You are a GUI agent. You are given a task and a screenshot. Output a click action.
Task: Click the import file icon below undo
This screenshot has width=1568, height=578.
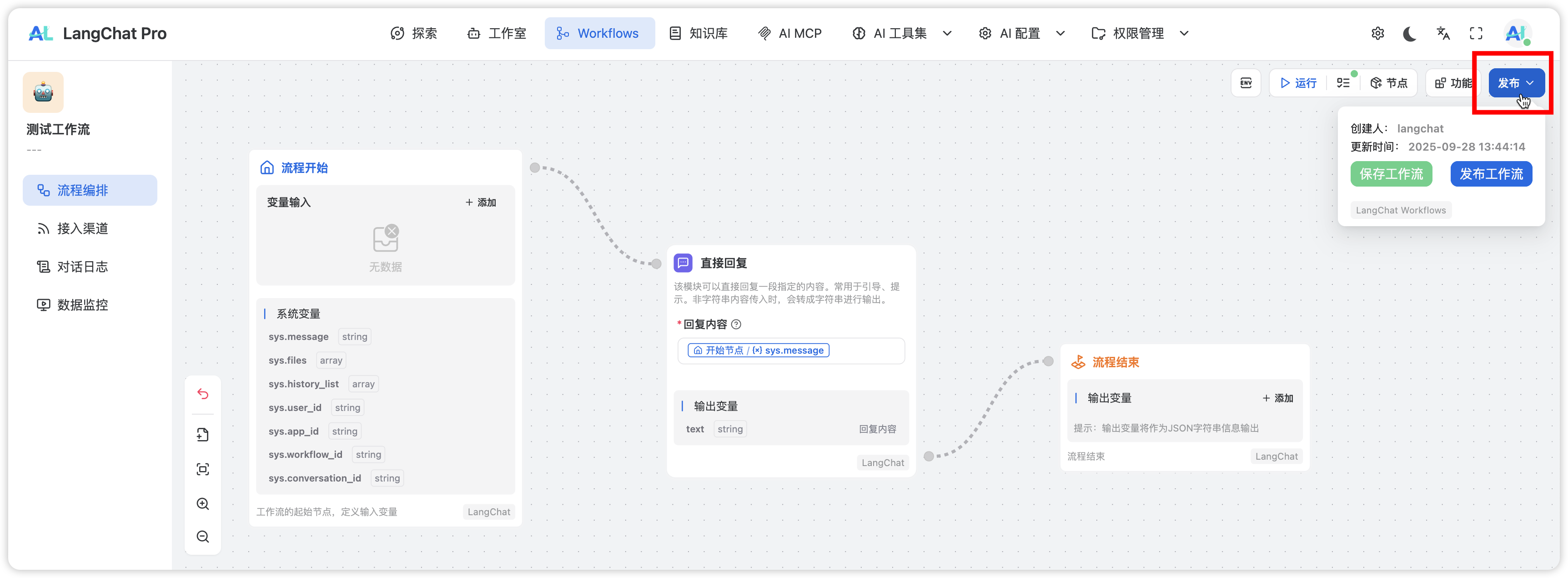coord(203,434)
